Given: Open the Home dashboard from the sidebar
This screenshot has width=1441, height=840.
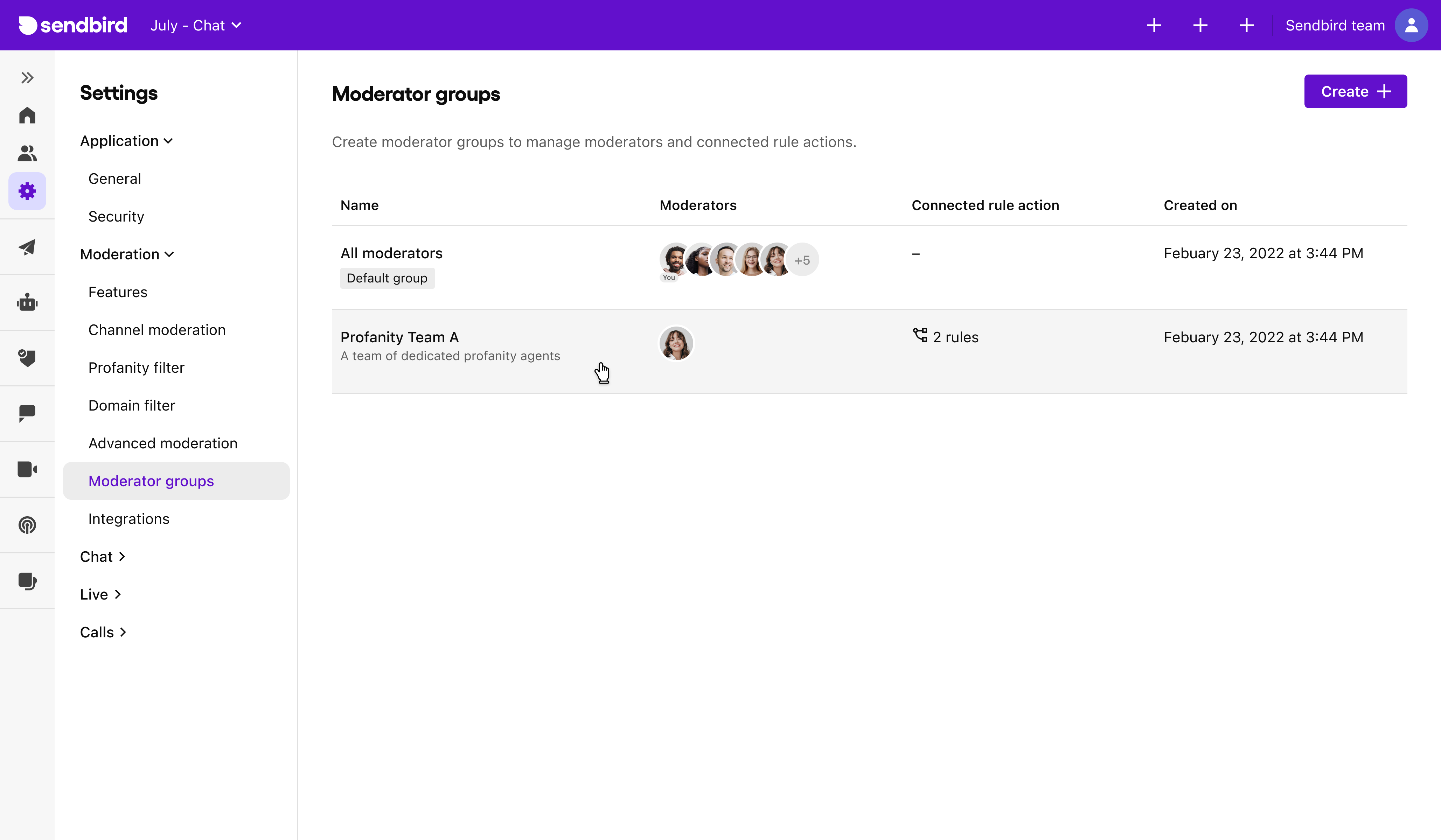Looking at the screenshot, I should (x=27, y=115).
